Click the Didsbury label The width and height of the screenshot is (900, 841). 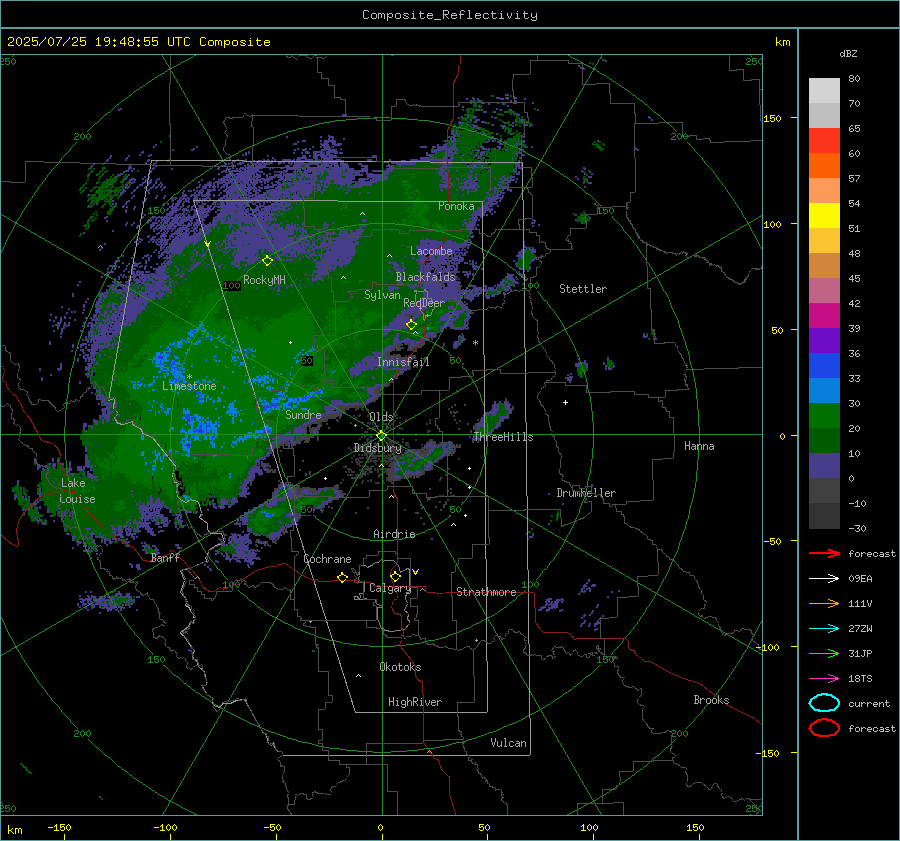[x=378, y=448]
